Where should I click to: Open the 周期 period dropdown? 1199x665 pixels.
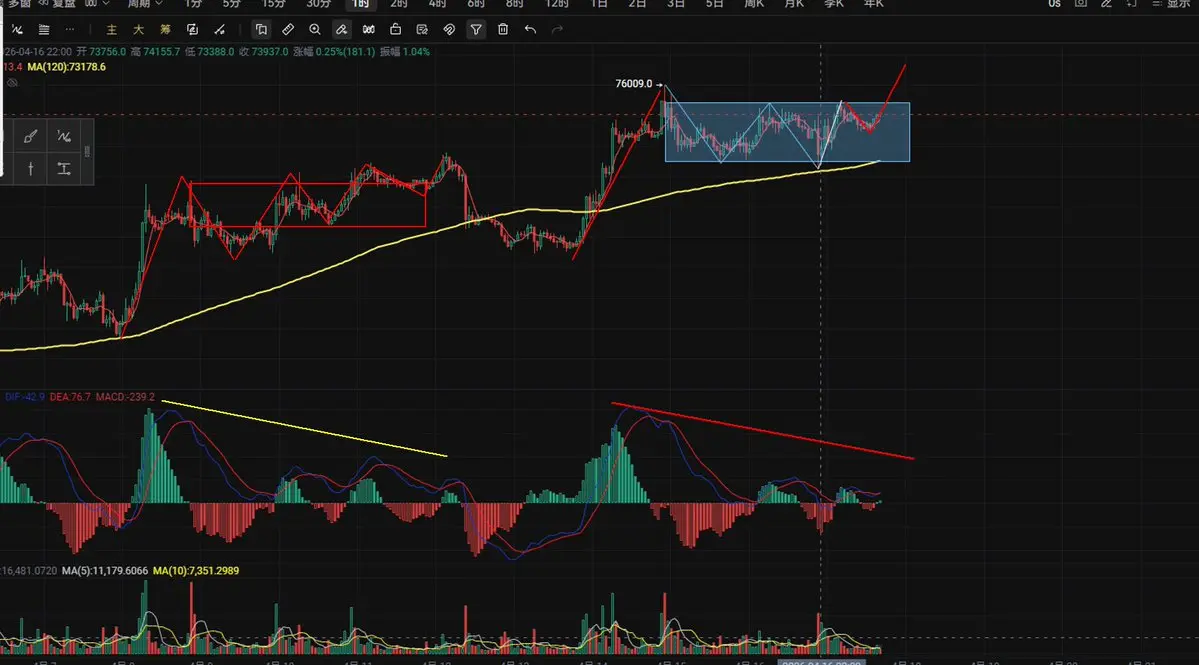click(x=145, y=4)
